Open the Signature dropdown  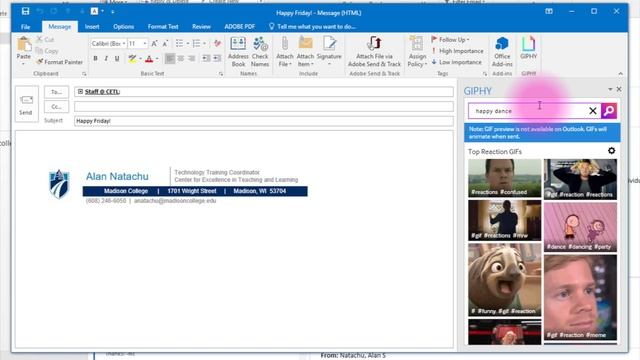(329, 52)
